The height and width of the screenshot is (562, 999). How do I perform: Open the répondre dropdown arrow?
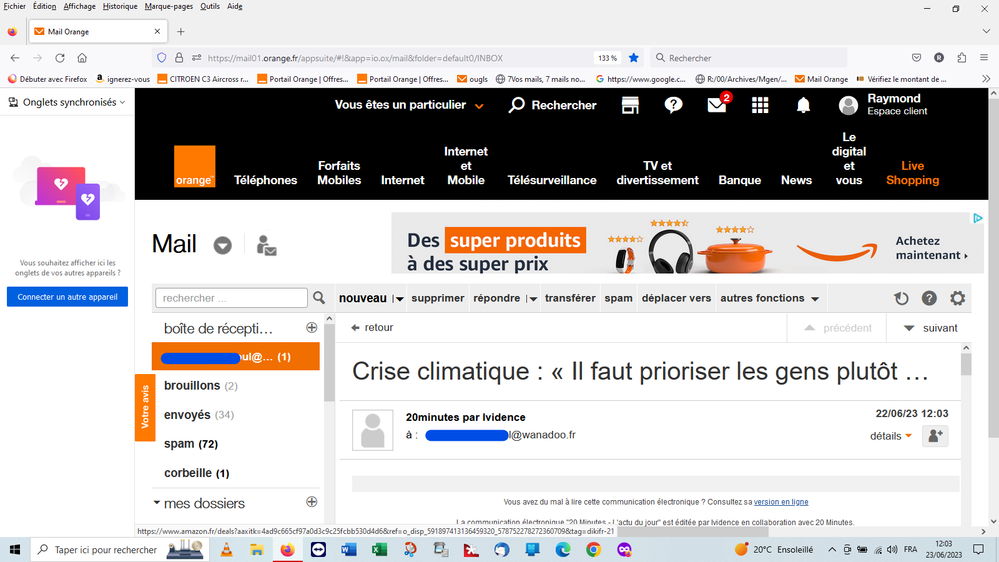pos(532,298)
